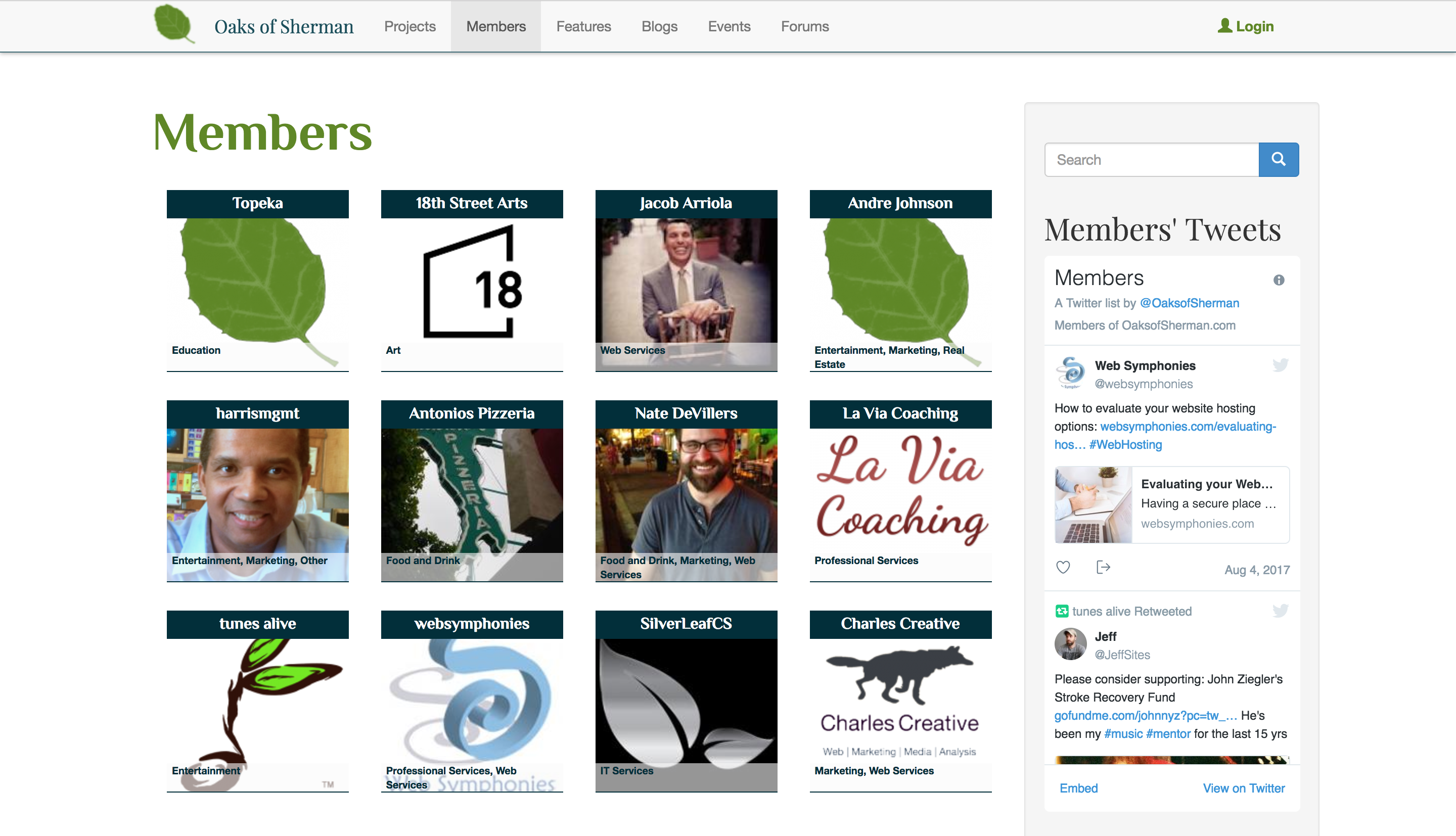Viewport: 1456px width, 836px height.
Task: Click the Andre Johnson card title
Action: click(900, 203)
